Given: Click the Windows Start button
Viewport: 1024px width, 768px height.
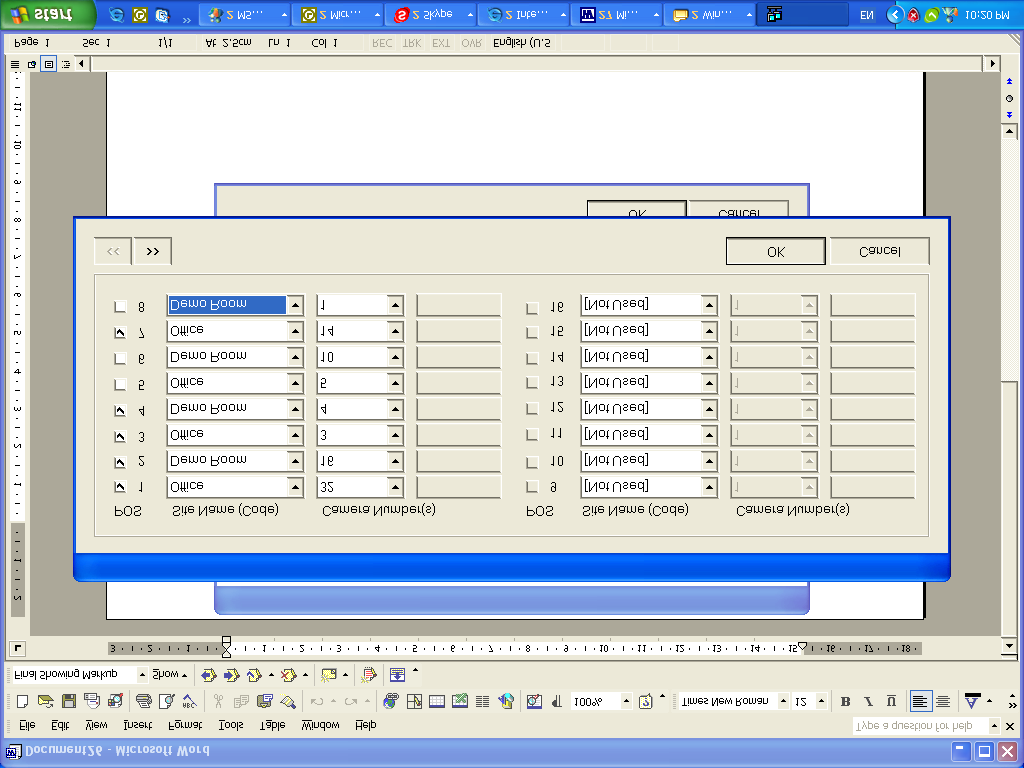Looking at the screenshot, I should click(48, 14).
